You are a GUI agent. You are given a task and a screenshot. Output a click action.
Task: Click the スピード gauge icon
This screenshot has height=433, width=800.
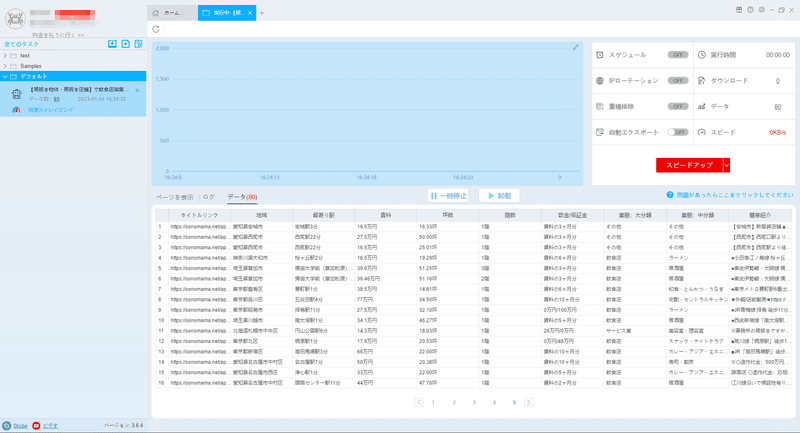point(702,132)
